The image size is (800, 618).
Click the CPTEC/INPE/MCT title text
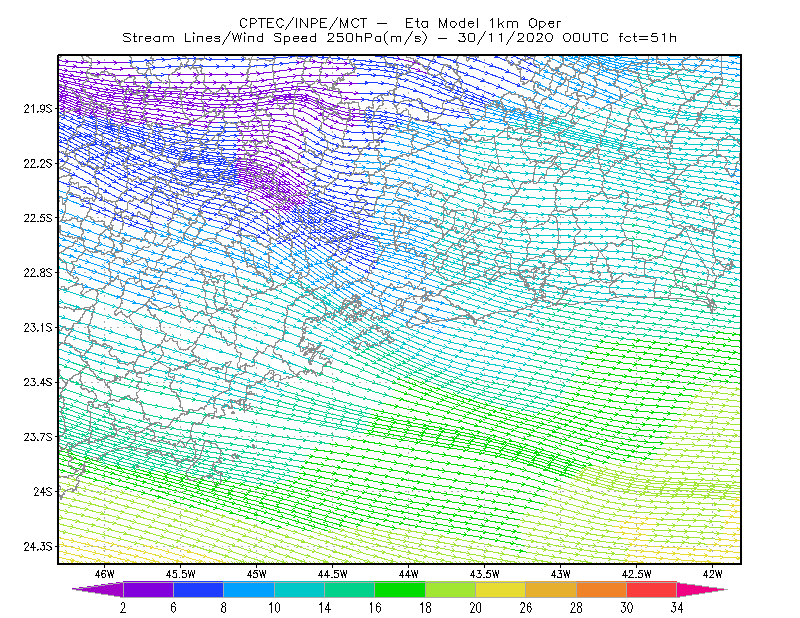click(303, 23)
